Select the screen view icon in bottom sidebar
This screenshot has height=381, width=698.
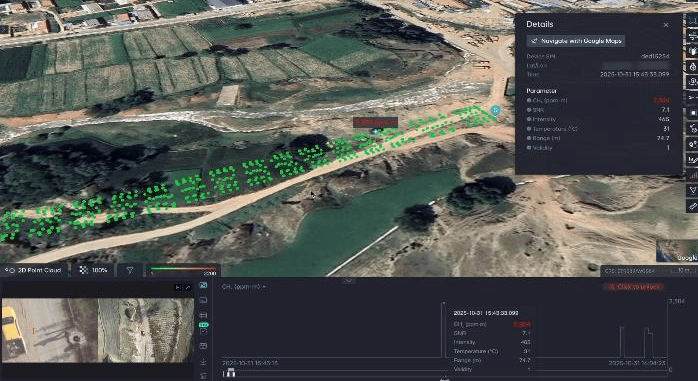(x=204, y=300)
